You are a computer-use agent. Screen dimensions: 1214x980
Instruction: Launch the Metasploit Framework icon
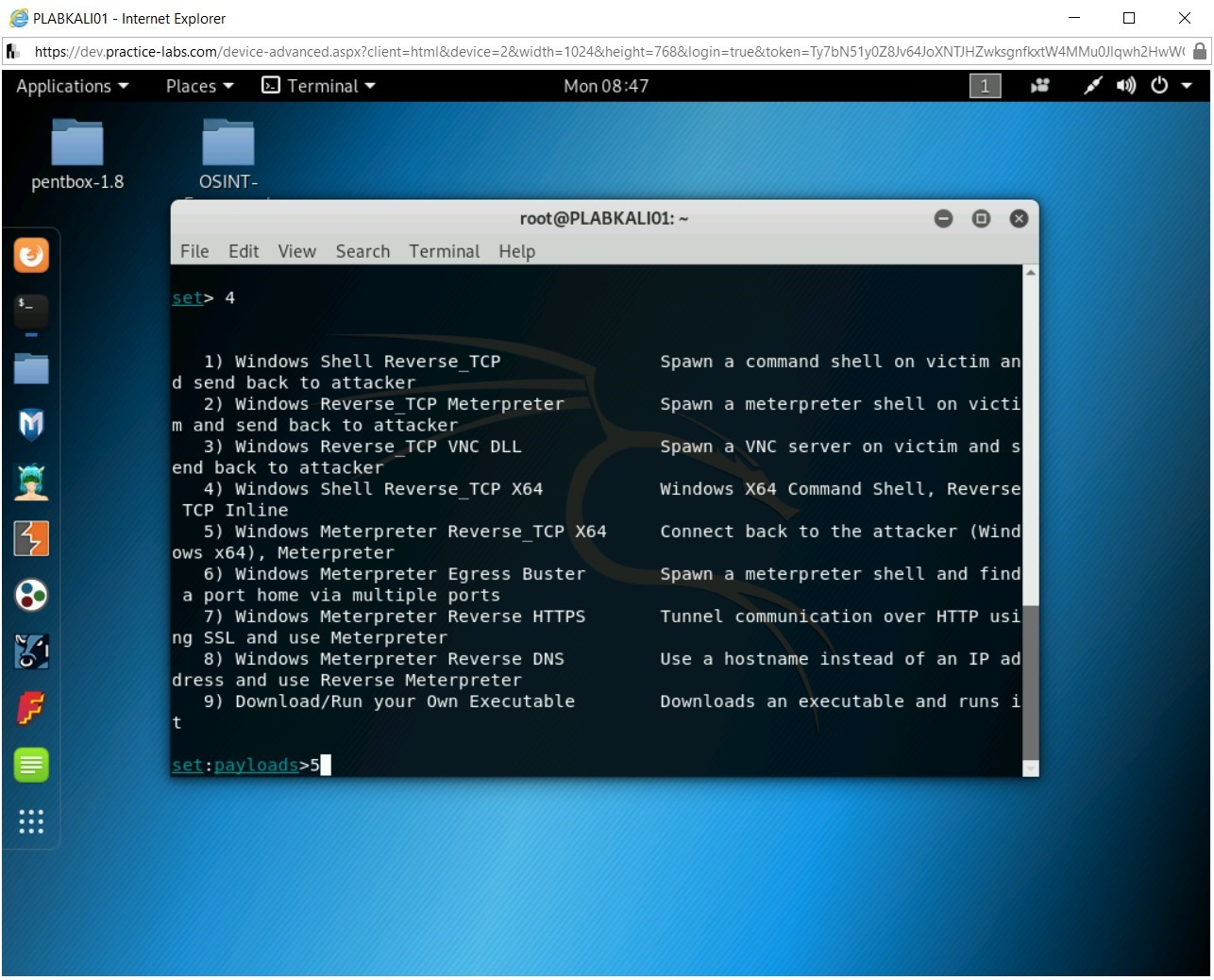tap(31, 425)
